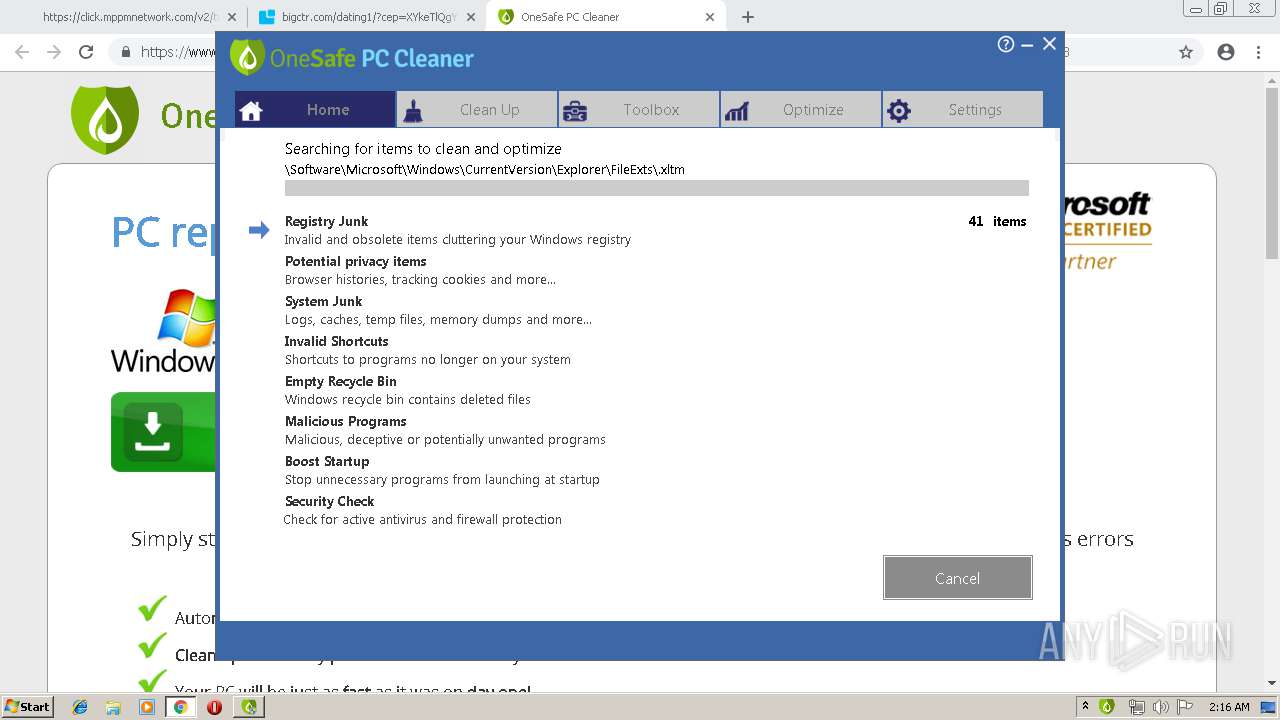The width and height of the screenshot is (1280, 720).
Task: Switch to the click.mppmnetwork.com browser tab
Action: (130, 17)
